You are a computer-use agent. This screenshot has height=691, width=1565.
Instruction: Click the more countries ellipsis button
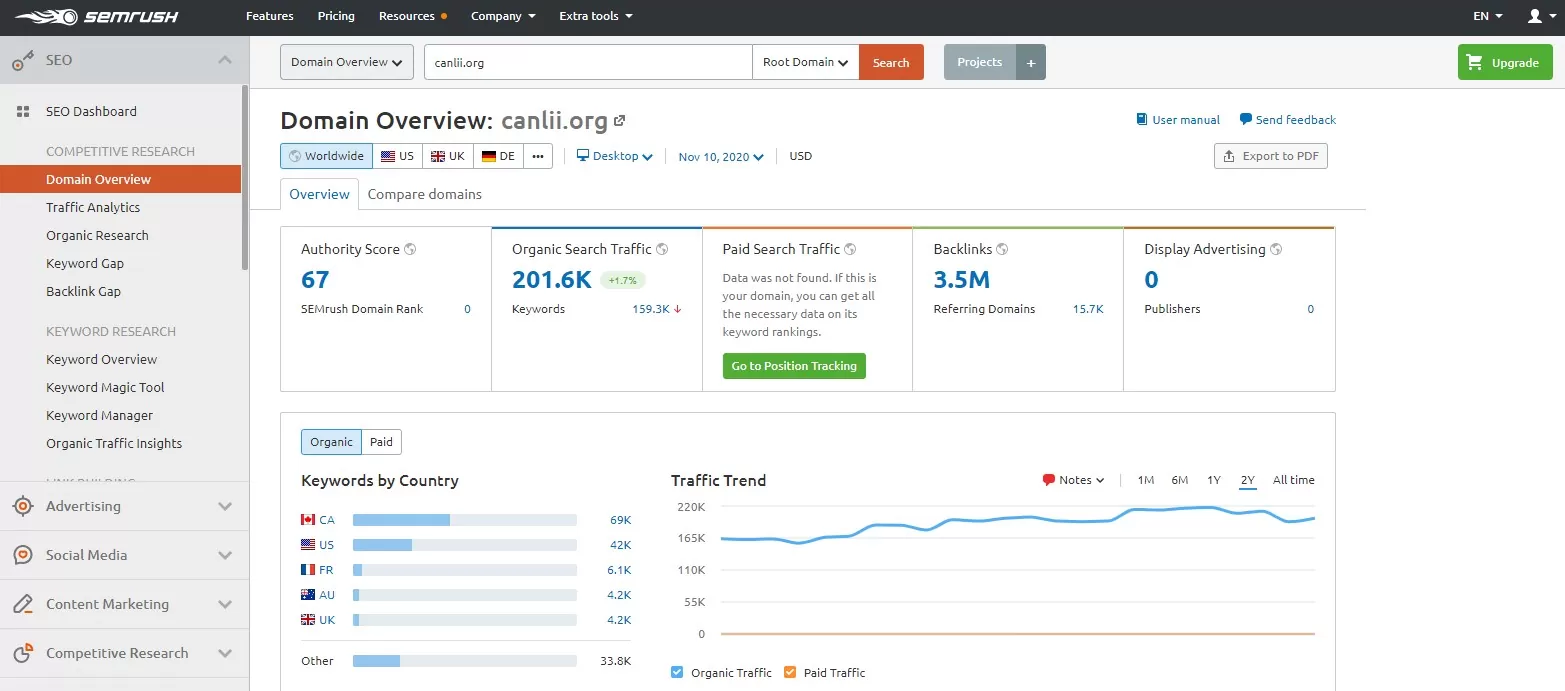click(x=538, y=156)
